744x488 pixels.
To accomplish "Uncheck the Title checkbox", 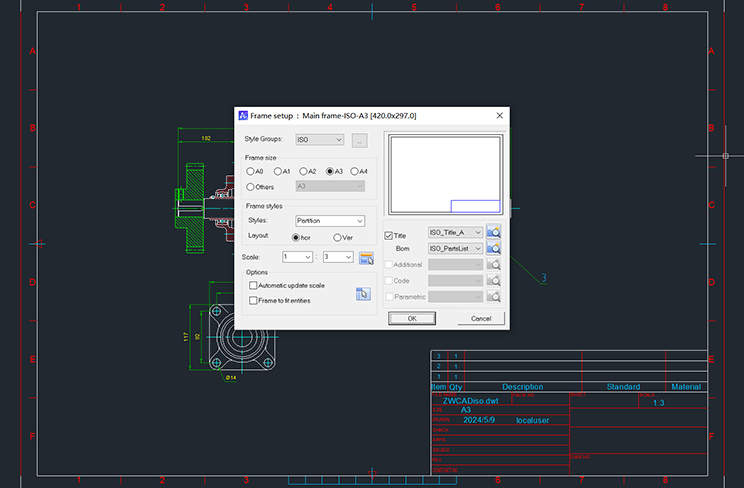I will click(x=389, y=234).
